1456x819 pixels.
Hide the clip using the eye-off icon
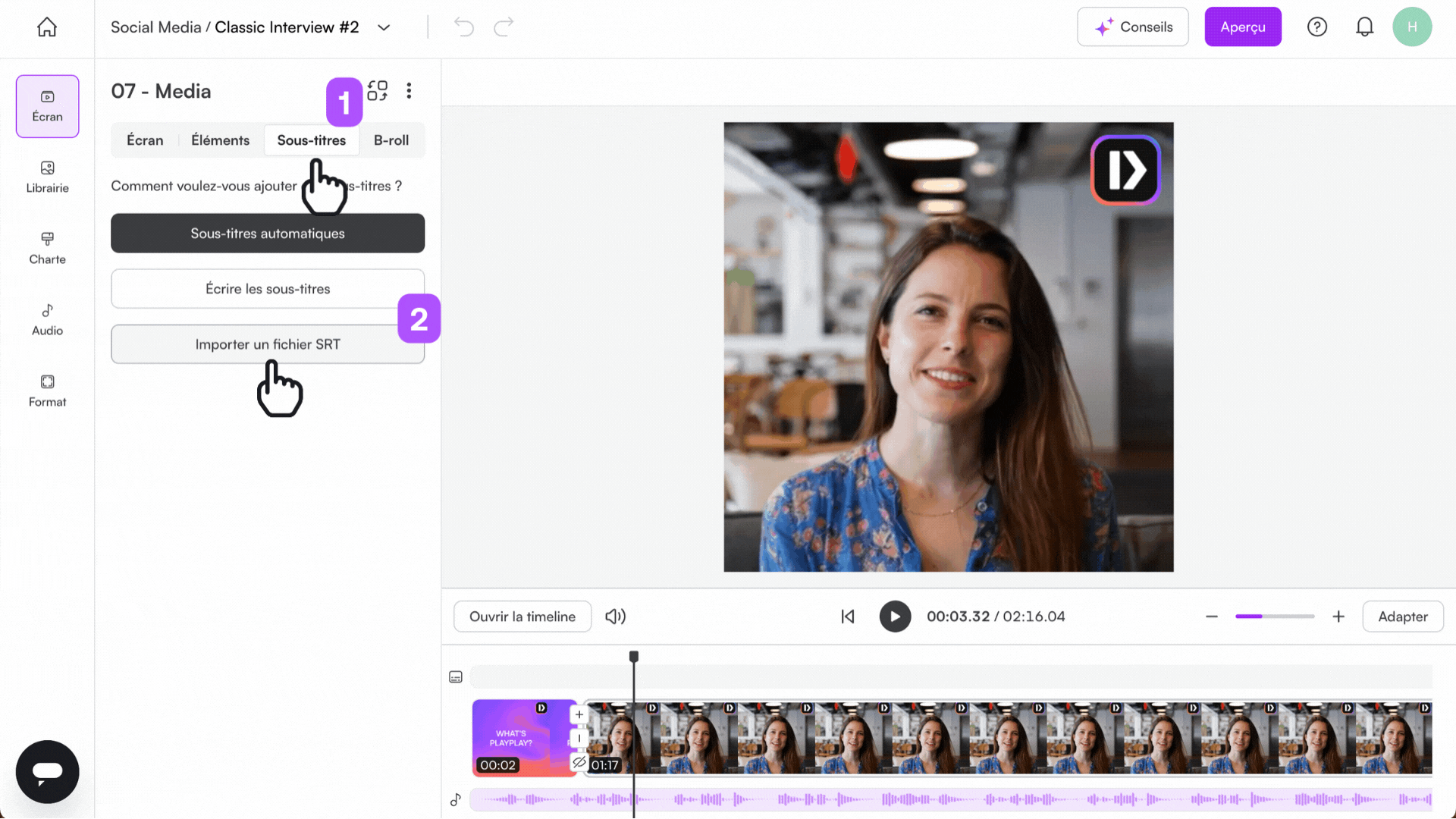579,763
